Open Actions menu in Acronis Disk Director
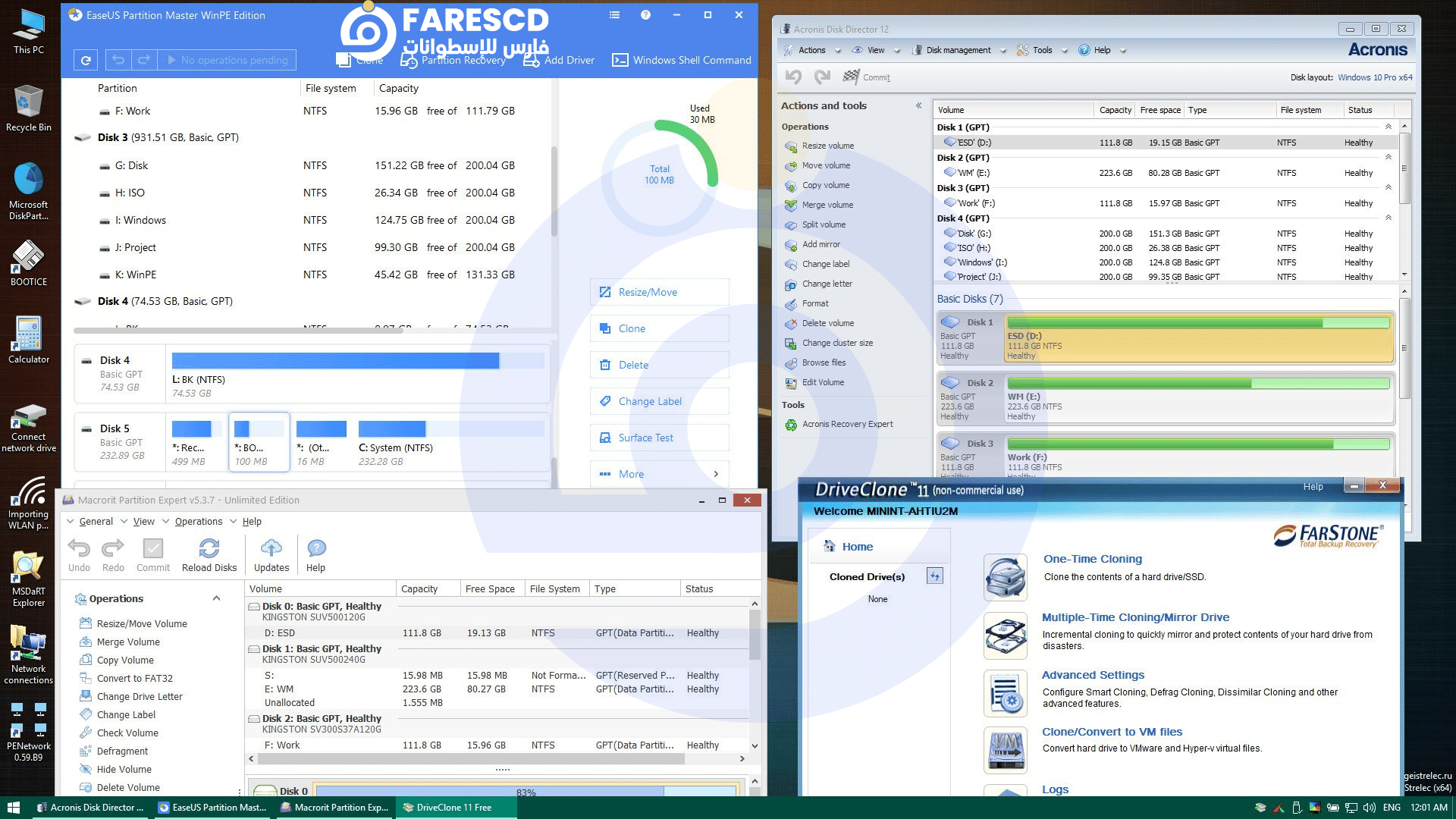1456x819 pixels. pyautogui.click(x=811, y=50)
